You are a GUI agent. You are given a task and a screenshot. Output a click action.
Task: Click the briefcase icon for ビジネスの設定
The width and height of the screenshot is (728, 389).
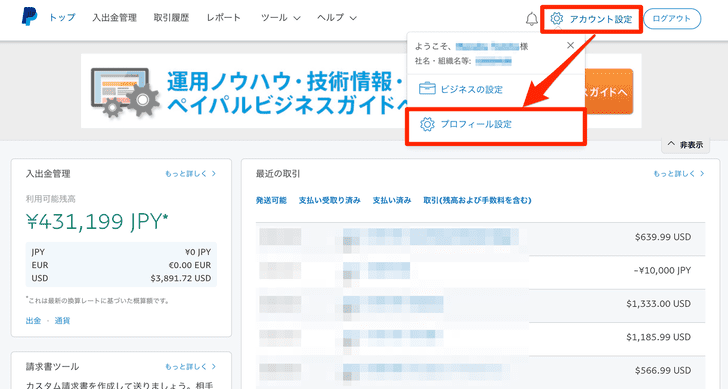coord(427,89)
